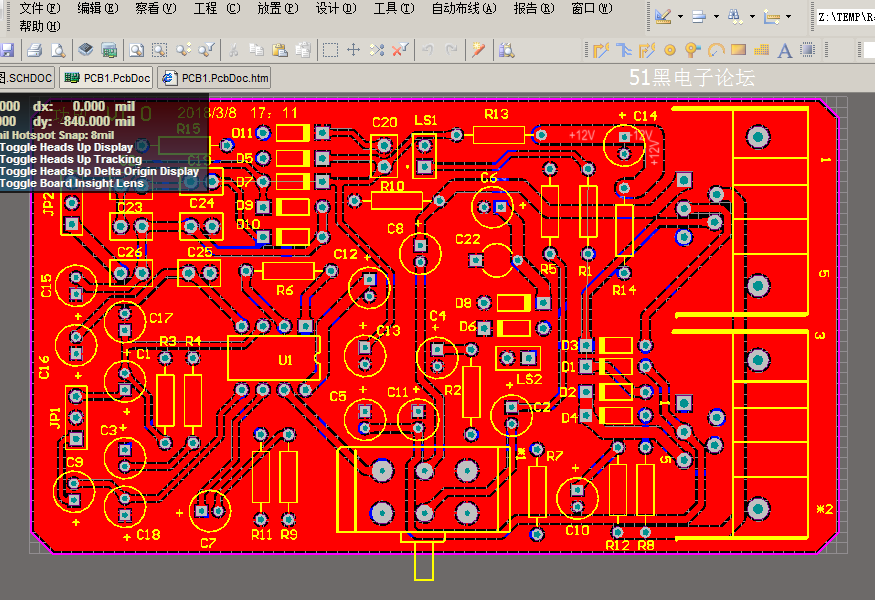Click the place pad icon
Viewport: 875px width, 600px height.
tap(670, 51)
